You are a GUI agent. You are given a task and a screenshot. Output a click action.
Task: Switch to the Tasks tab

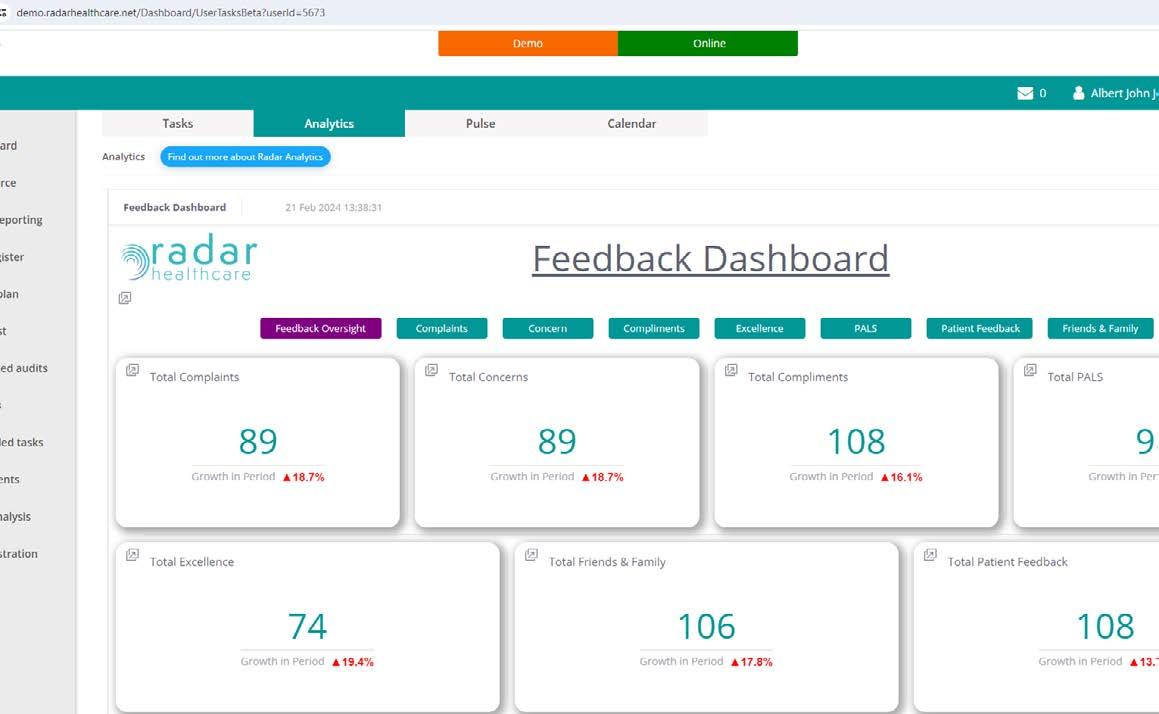(177, 123)
